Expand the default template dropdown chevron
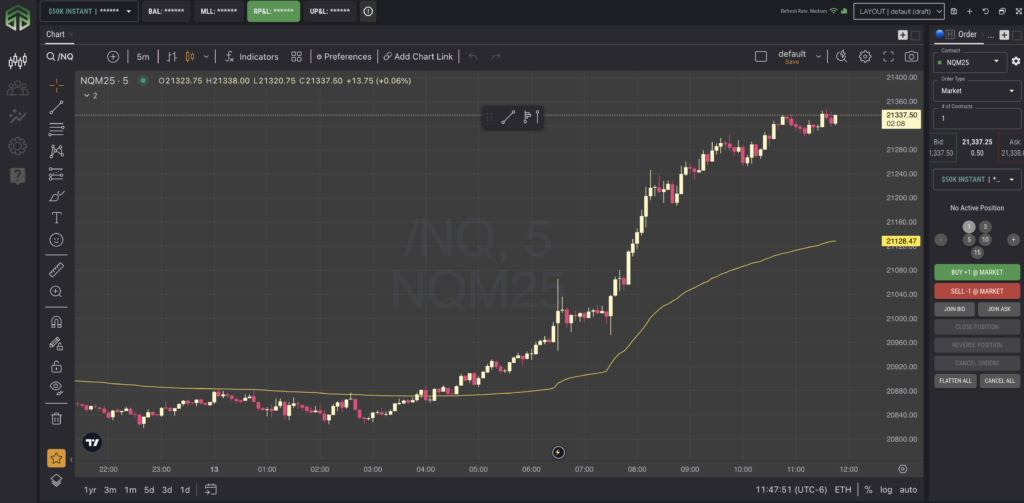 point(818,57)
